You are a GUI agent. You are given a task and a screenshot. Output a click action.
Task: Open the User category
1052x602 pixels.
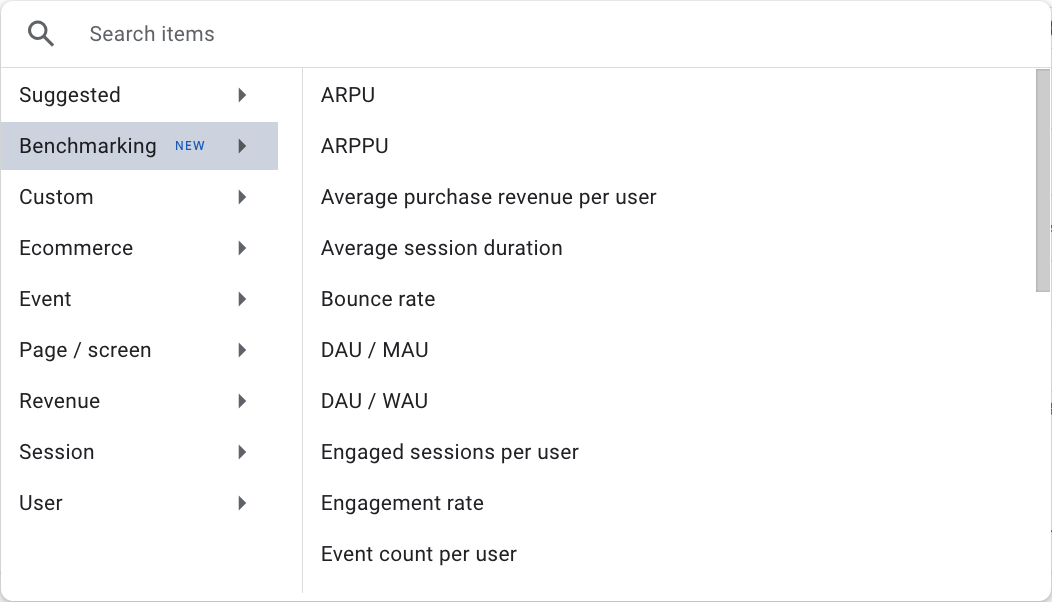(41, 503)
